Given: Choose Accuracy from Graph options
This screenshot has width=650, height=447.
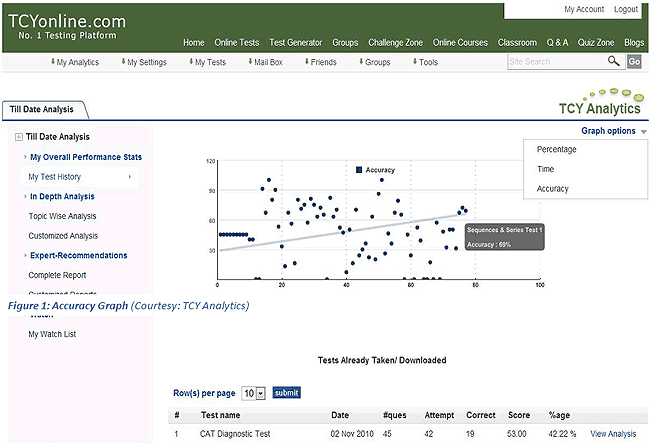Looking at the screenshot, I should point(553,189).
